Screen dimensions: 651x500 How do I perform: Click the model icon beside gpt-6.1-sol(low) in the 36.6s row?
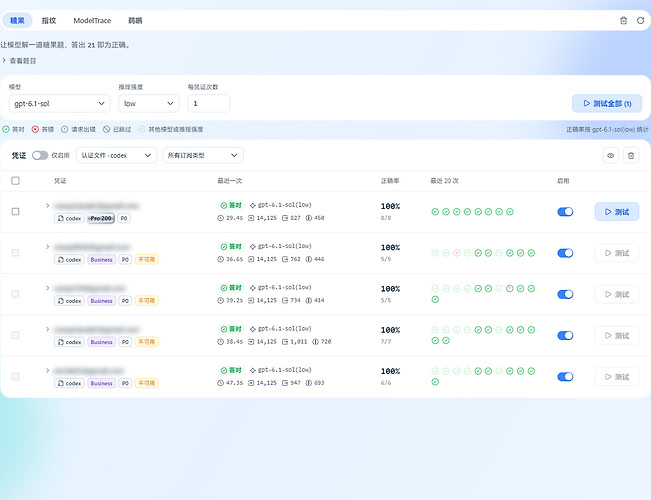[252, 247]
